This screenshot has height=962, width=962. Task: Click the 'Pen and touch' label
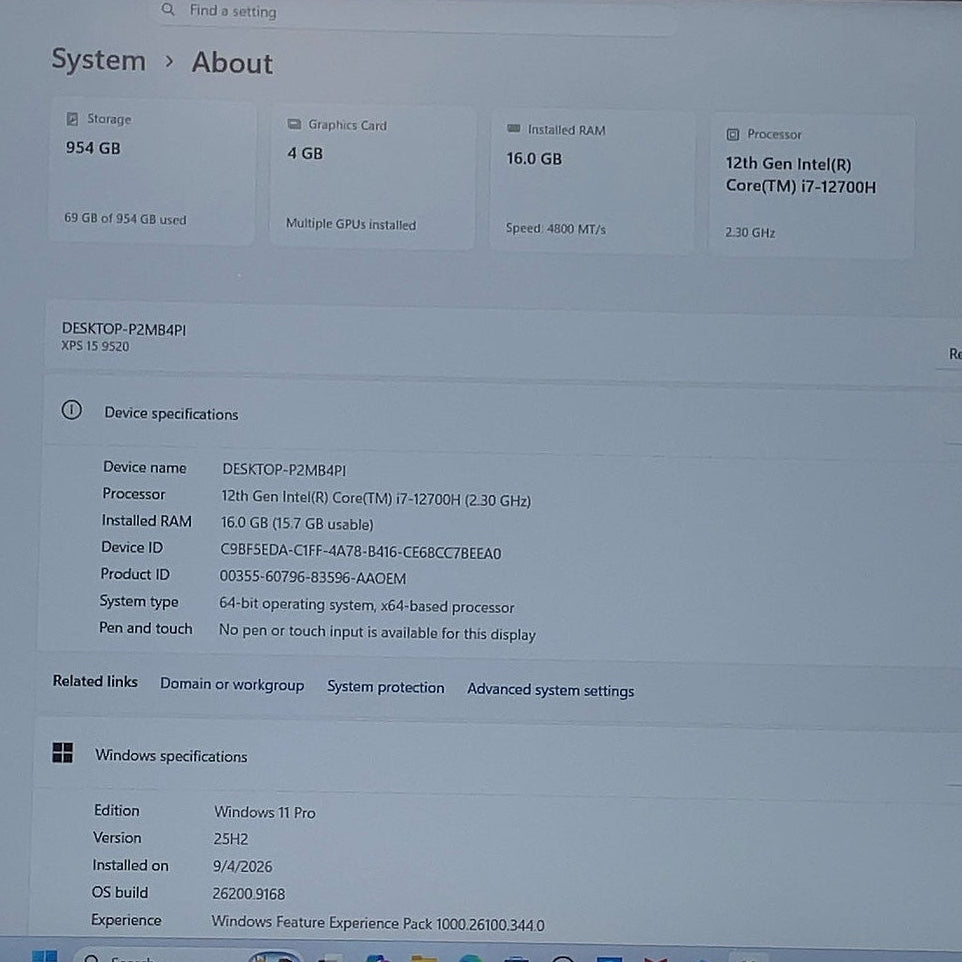(x=145, y=628)
